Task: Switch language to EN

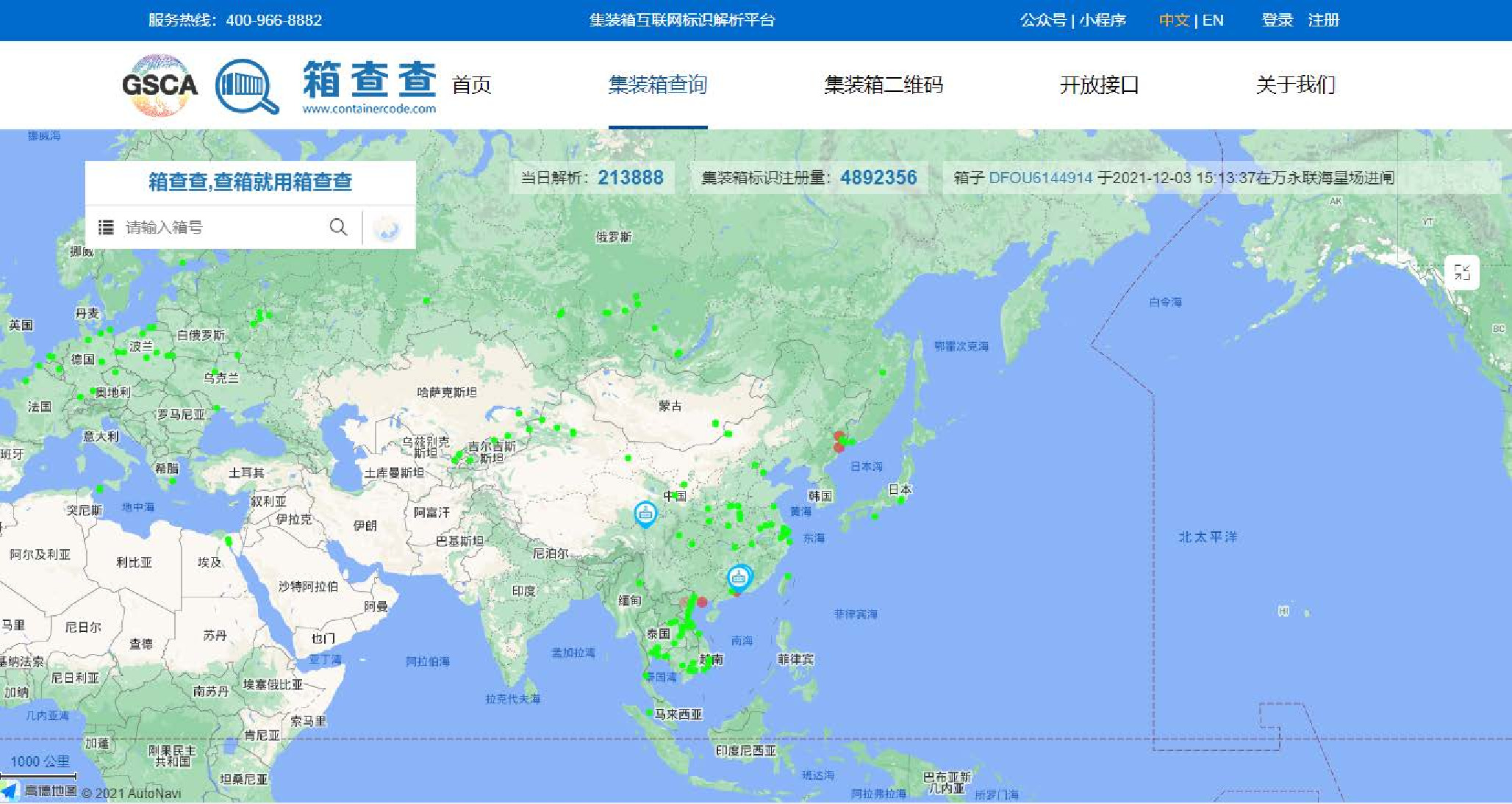Action: click(1213, 21)
